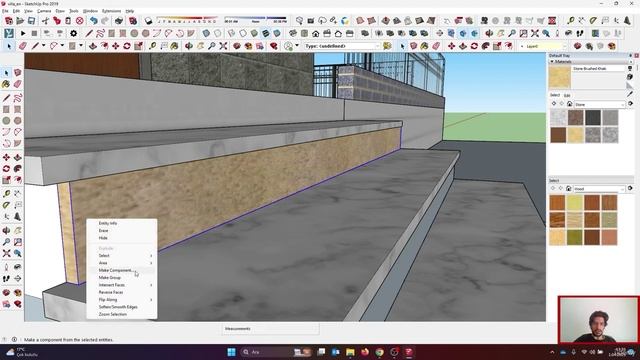The width and height of the screenshot is (640, 360).
Task: Select the Orbit tool in top toolbar
Action: (x=189, y=46)
